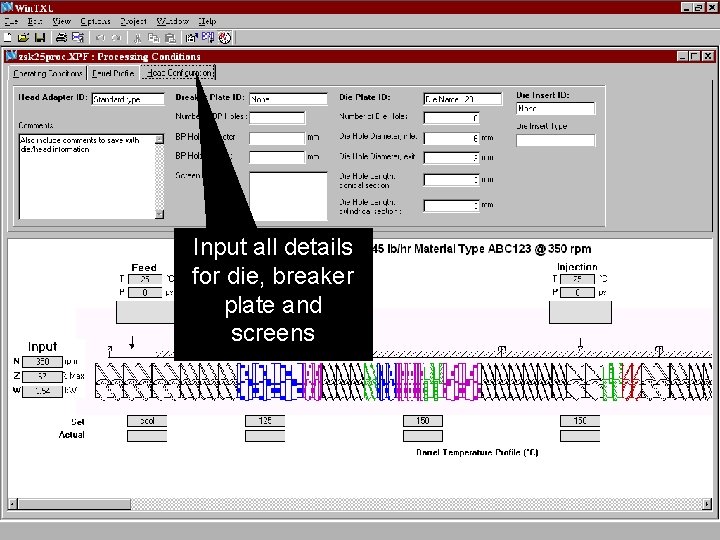Click the Injection temperature T field
This screenshot has width=720, height=540.
pyautogui.click(x=578, y=279)
